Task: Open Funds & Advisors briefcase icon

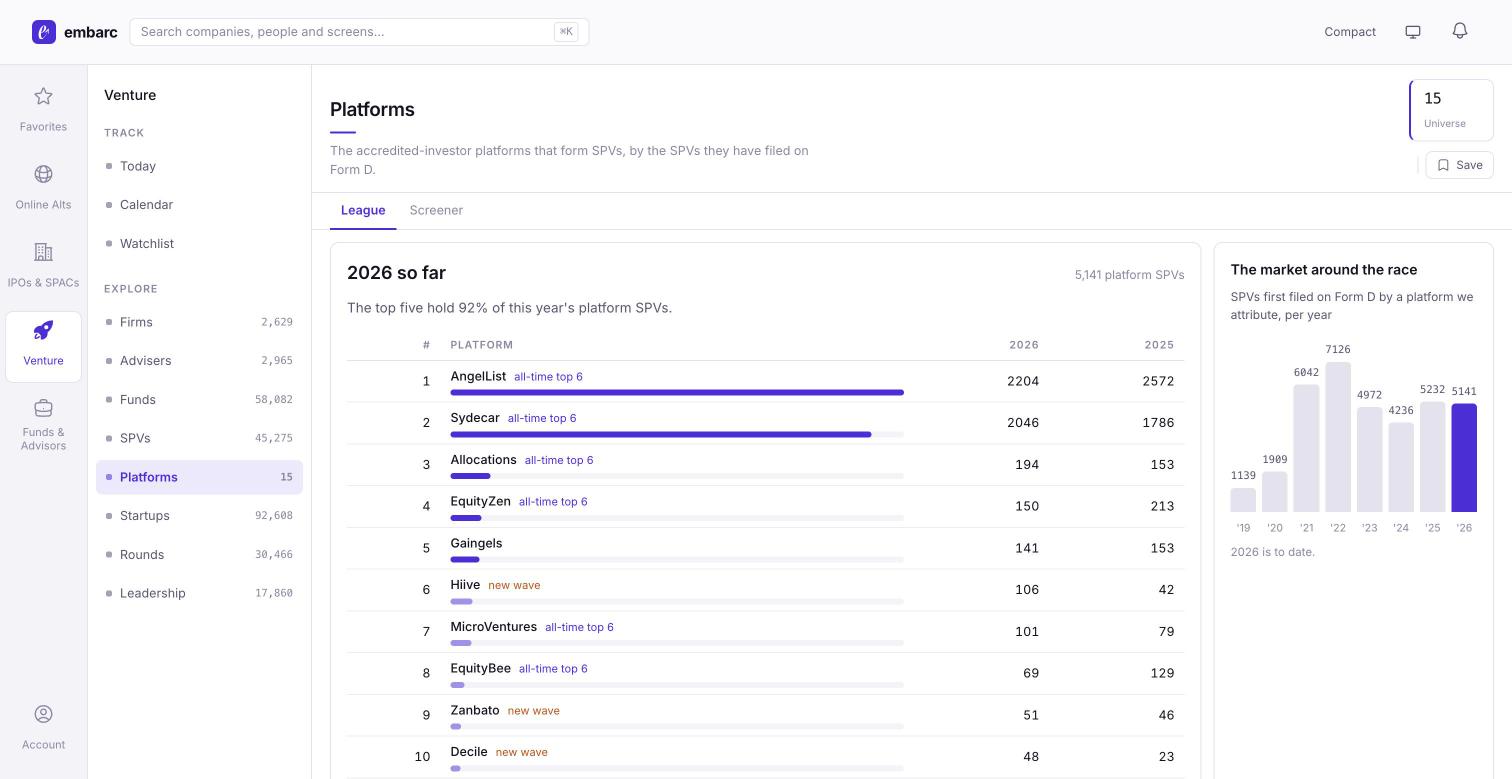Action: pos(43,408)
